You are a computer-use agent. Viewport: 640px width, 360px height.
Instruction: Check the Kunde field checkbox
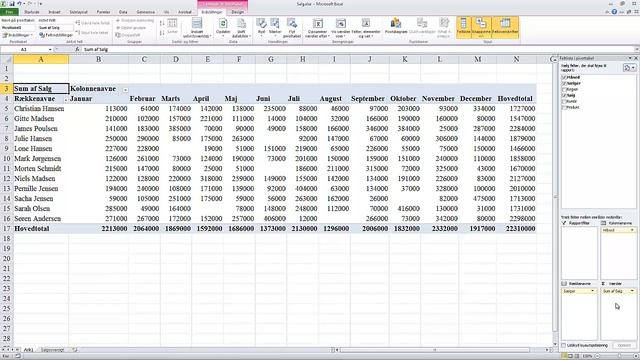[x=564, y=101]
